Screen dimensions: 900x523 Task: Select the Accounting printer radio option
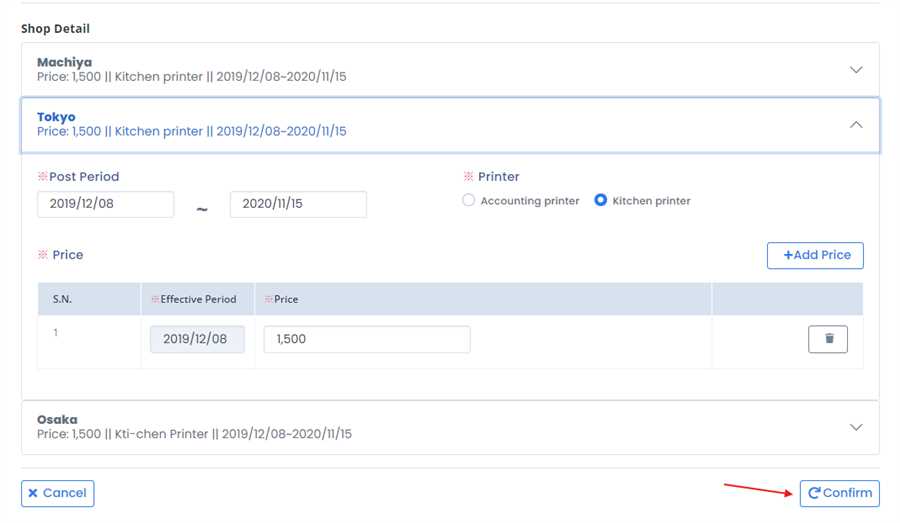[468, 201]
